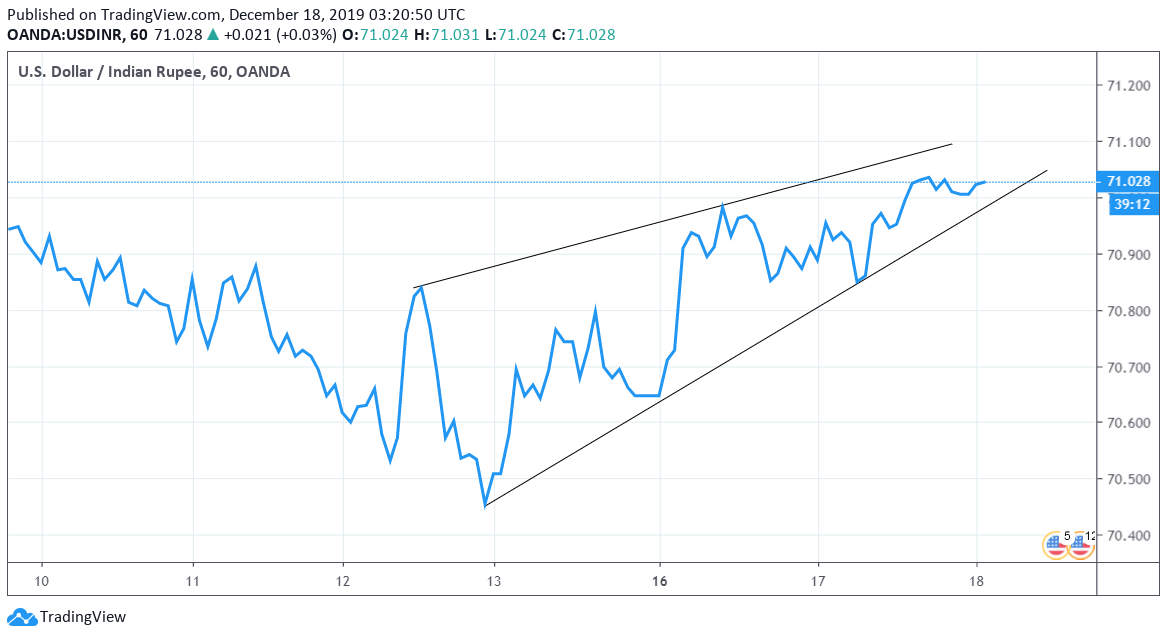1167x639 pixels.
Task: Click the US flag event icon with badge 12
Action: 1081,545
